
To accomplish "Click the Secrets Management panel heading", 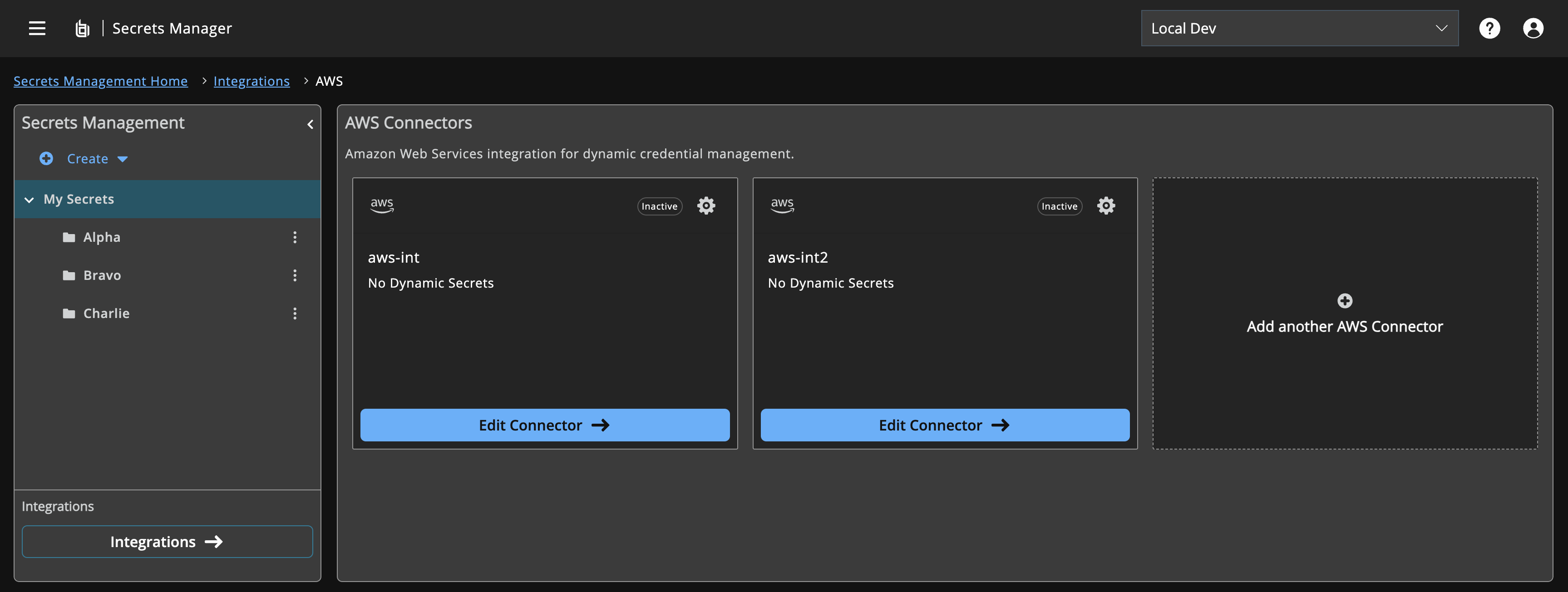I will pos(103,123).
